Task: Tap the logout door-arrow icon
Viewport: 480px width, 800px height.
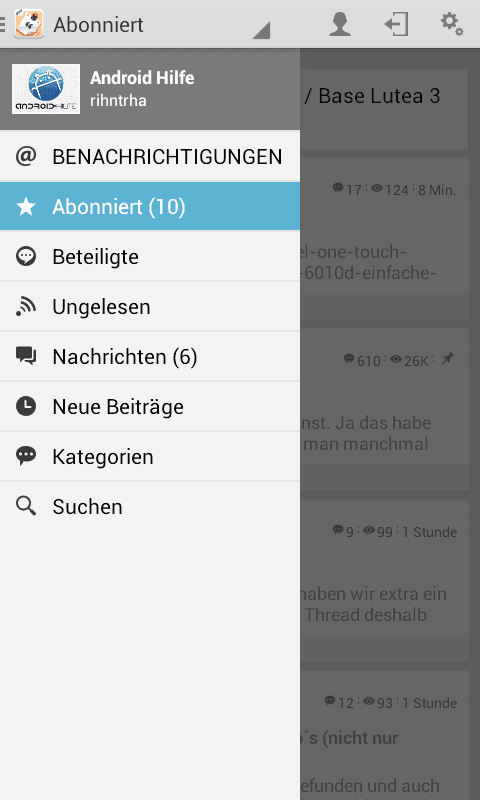Action: pos(396,24)
